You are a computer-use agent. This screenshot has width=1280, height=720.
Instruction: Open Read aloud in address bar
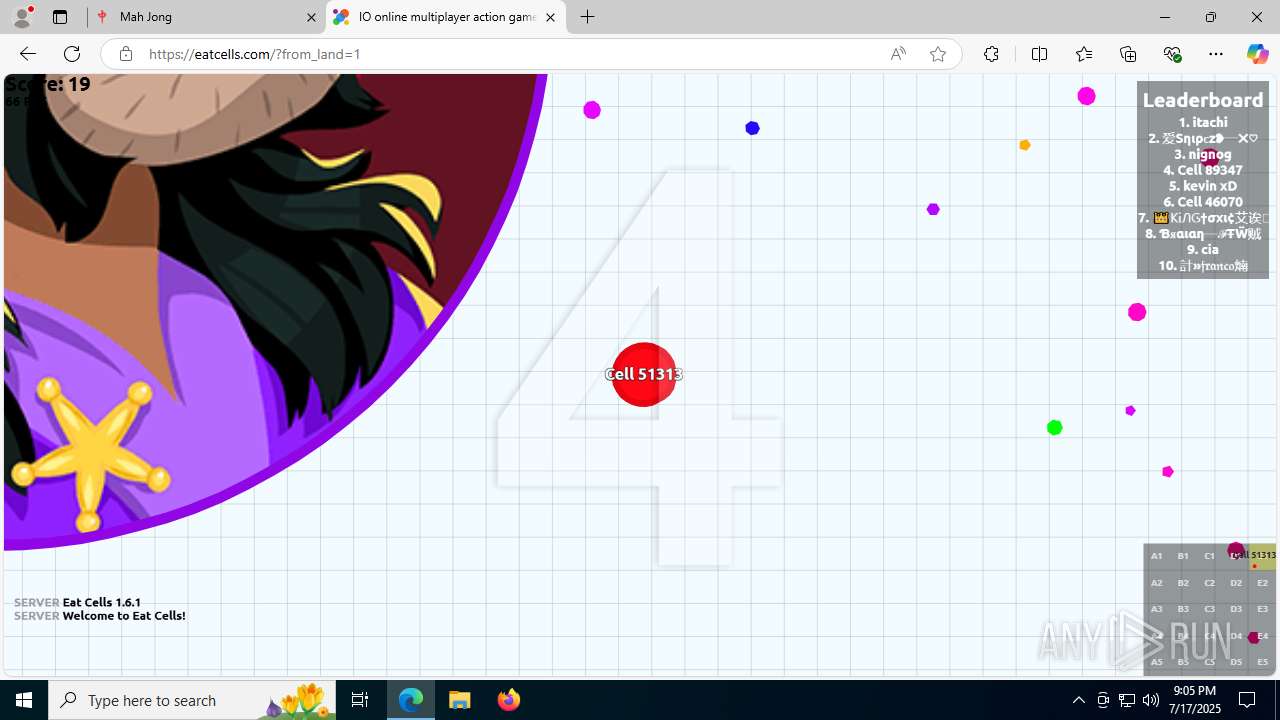(x=898, y=54)
